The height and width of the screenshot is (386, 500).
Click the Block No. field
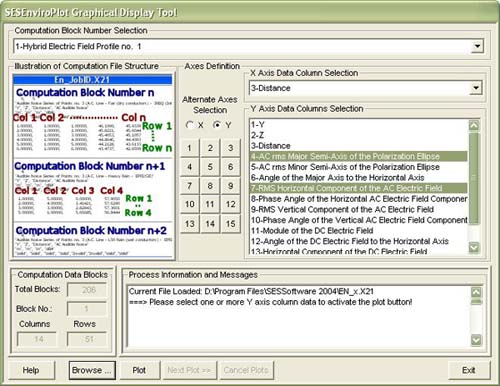pos(87,309)
